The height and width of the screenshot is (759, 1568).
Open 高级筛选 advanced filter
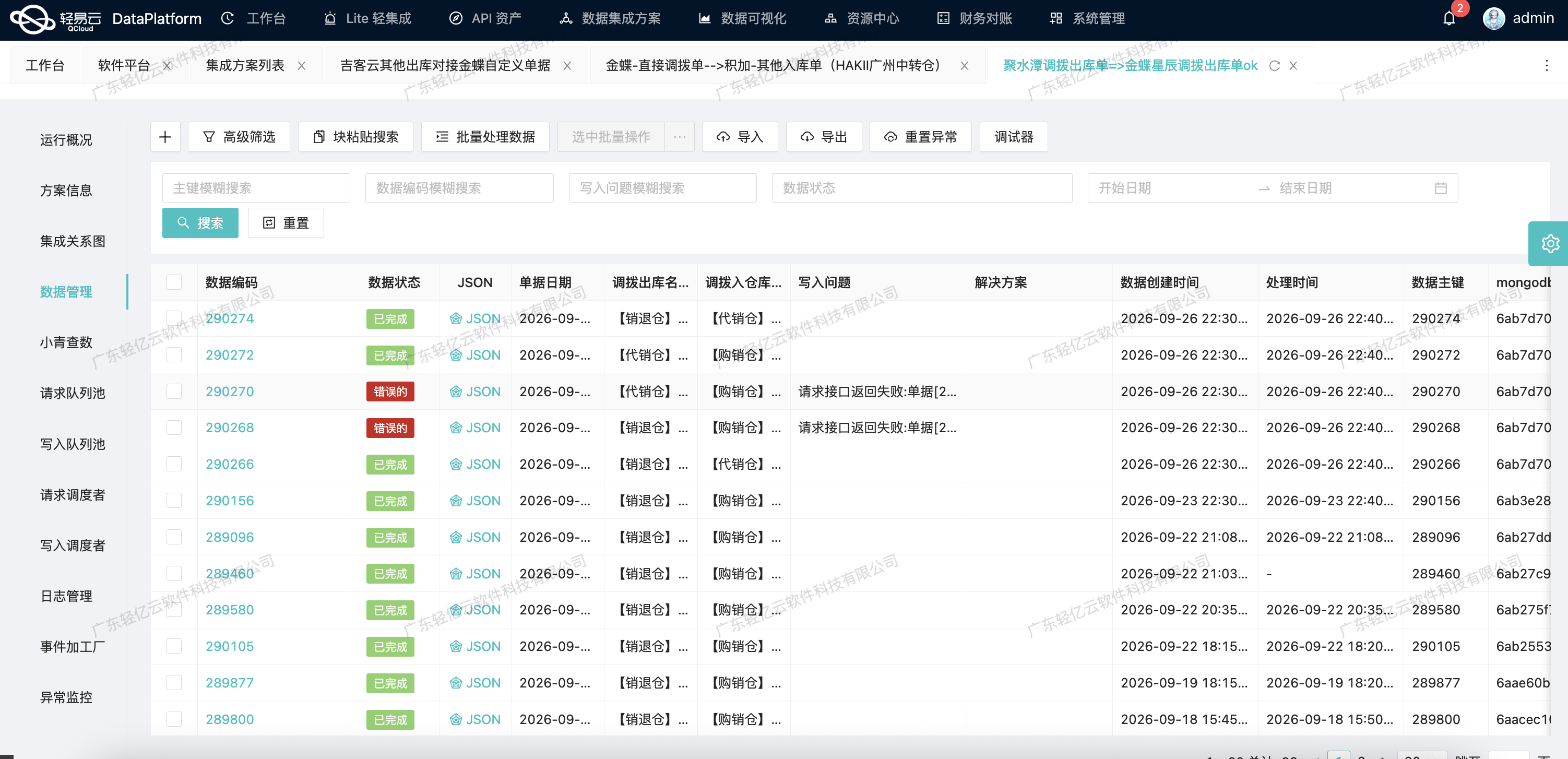pos(239,137)
